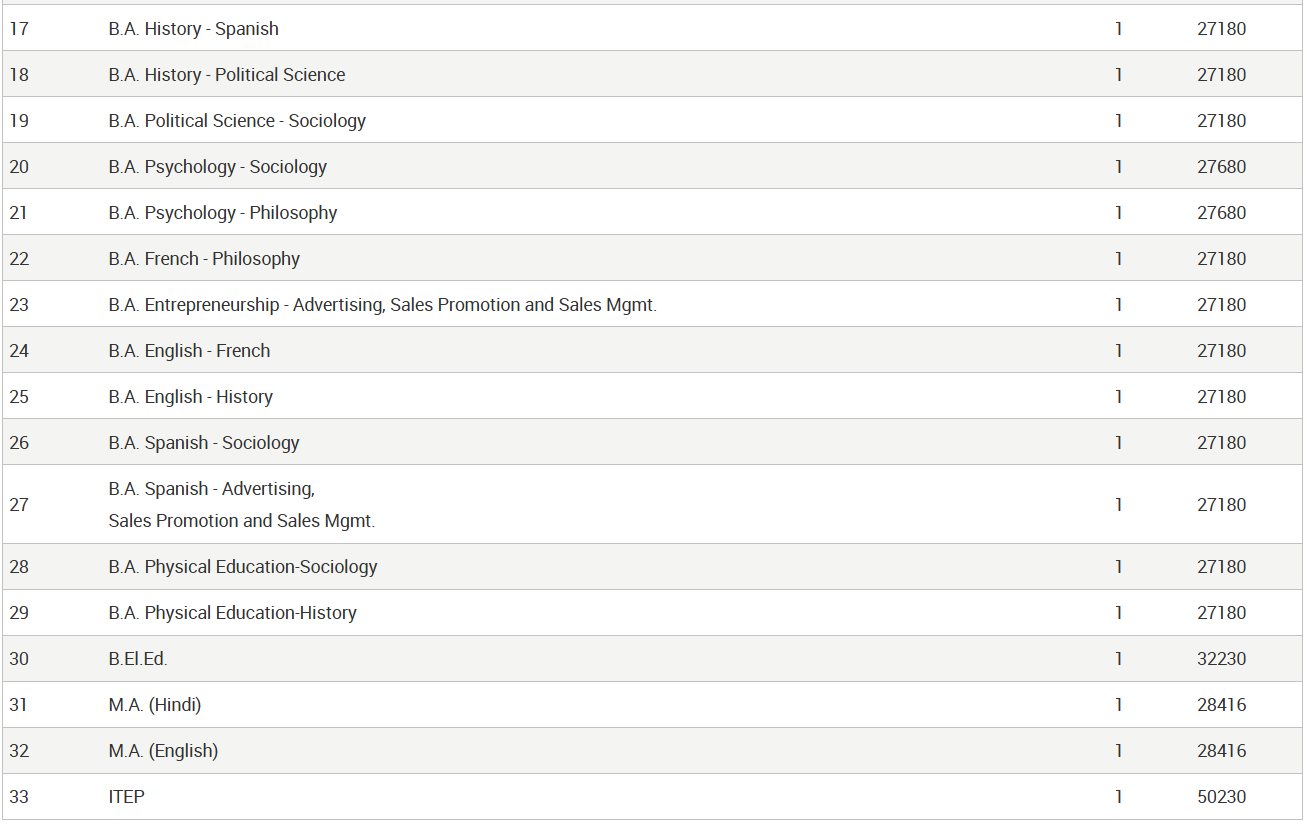Select B.A. History - Political Science text

click(226, 75)
